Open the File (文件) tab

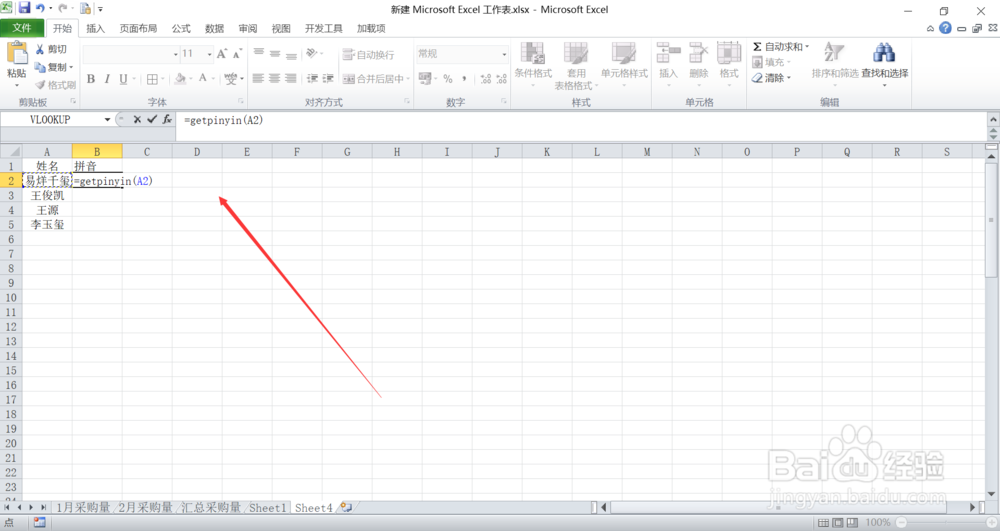22,28
